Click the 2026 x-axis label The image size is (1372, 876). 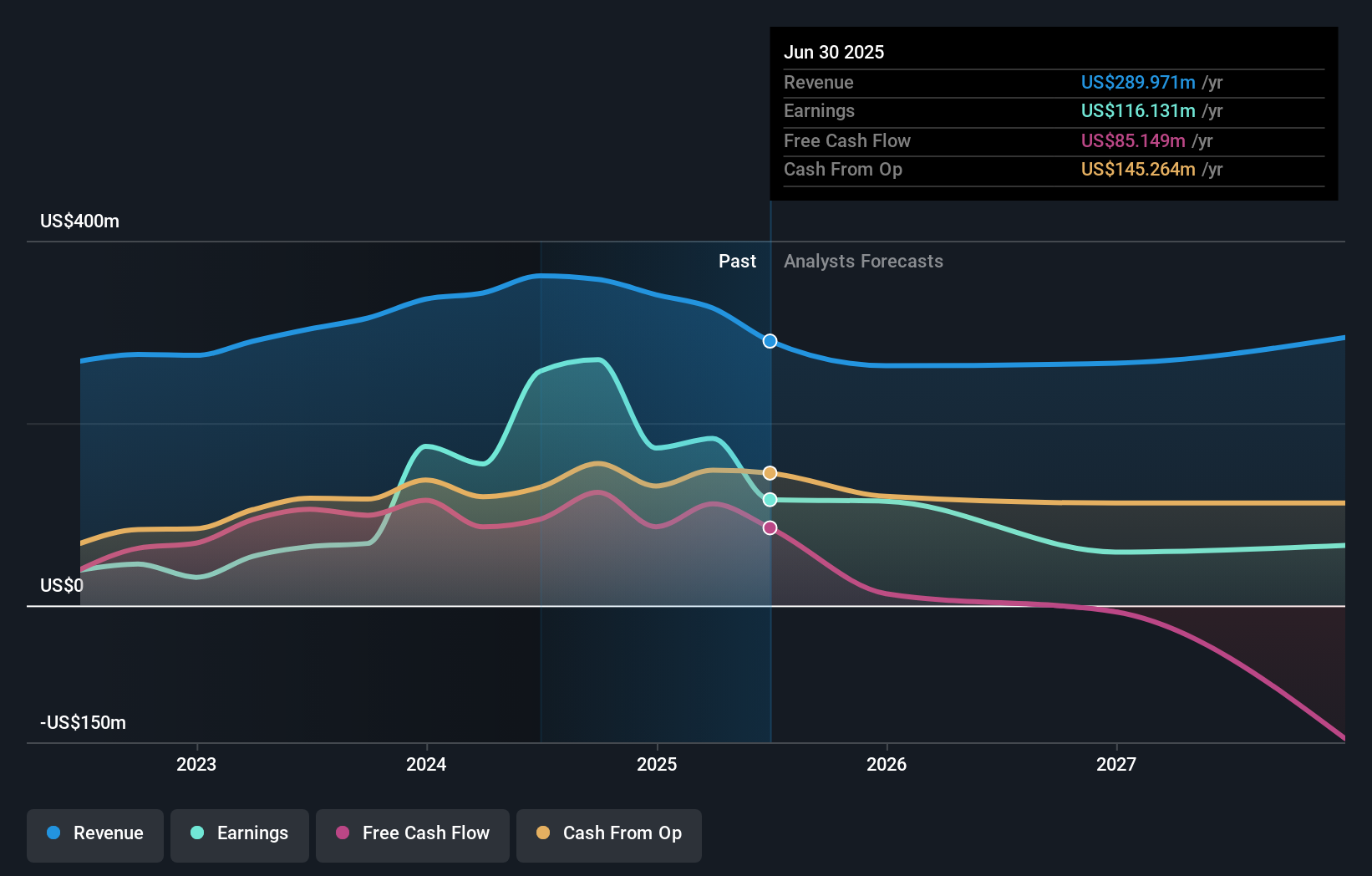pos(887,764)
